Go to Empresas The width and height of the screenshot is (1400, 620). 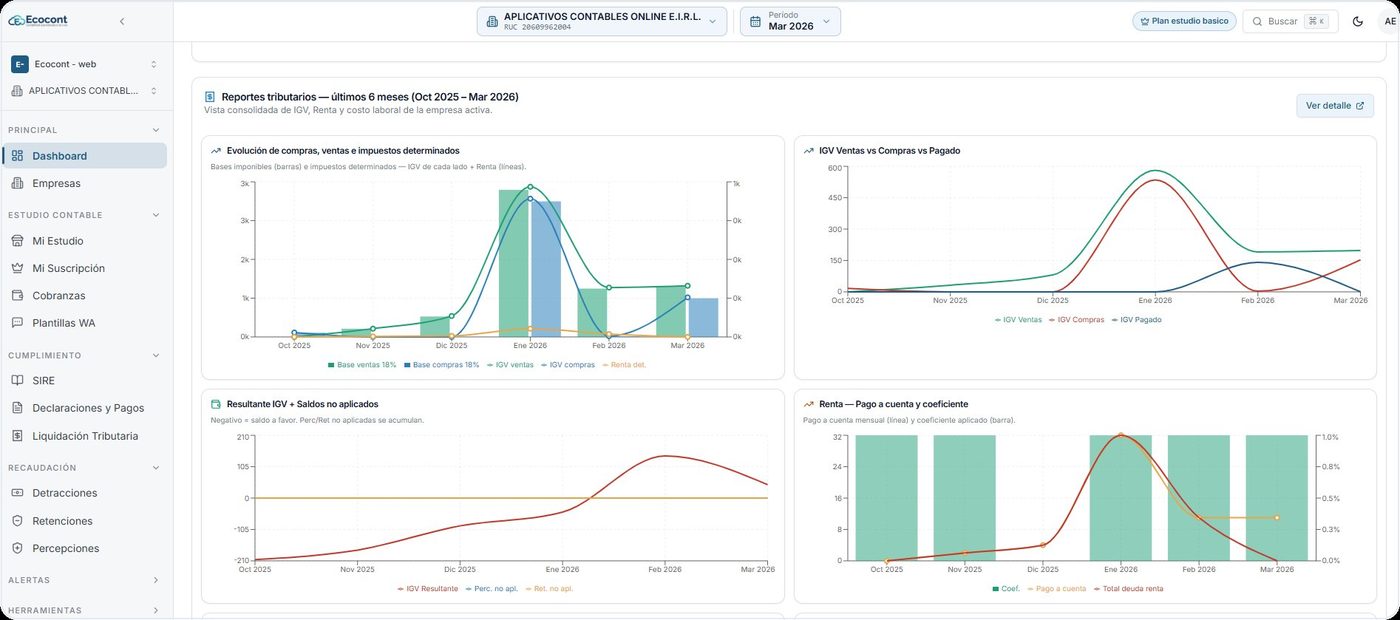85,183
